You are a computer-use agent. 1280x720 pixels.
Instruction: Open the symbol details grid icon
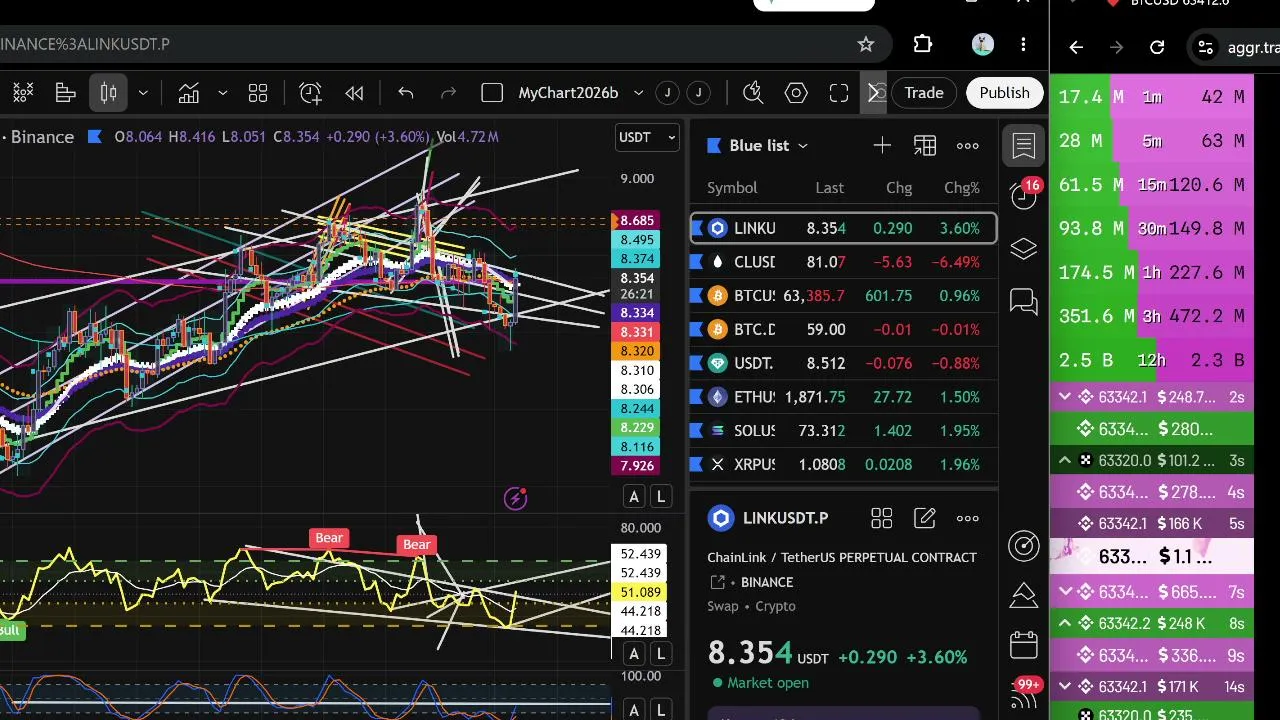click(881, 518)
